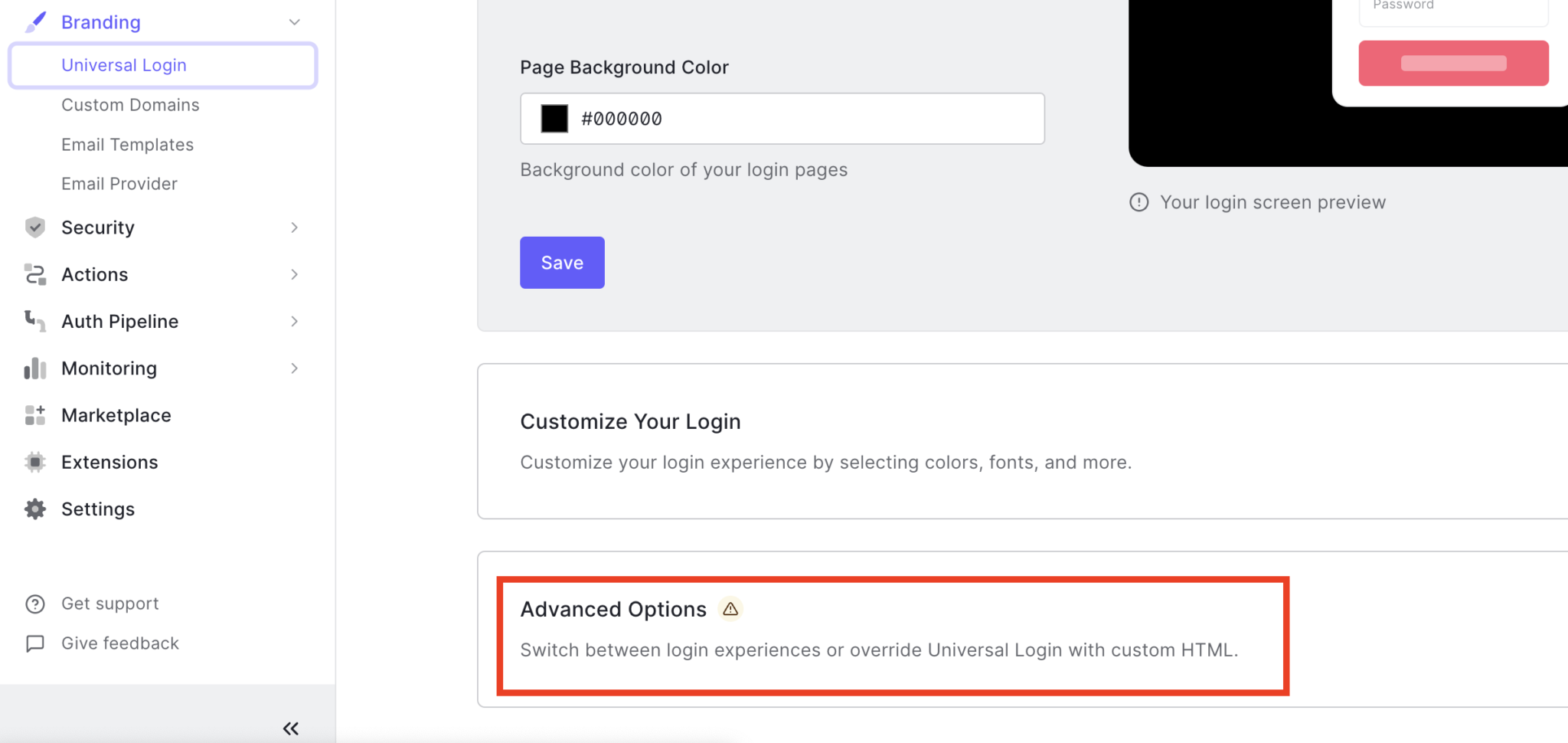1568x743 pixels.
Task: Open Monitoring via its bar chart icon
Action: click(x=34, y=368)
